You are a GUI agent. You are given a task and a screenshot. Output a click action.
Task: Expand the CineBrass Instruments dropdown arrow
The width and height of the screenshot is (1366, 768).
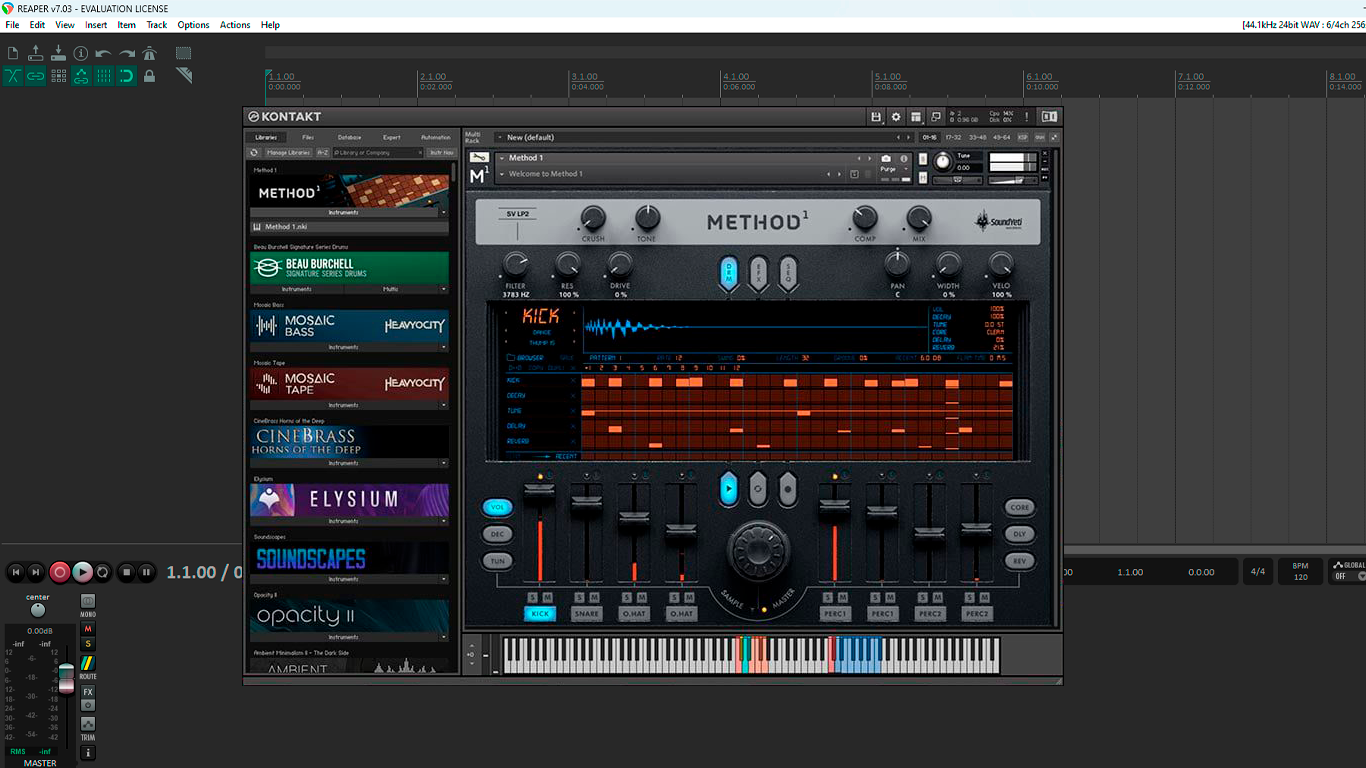[444, 463]
